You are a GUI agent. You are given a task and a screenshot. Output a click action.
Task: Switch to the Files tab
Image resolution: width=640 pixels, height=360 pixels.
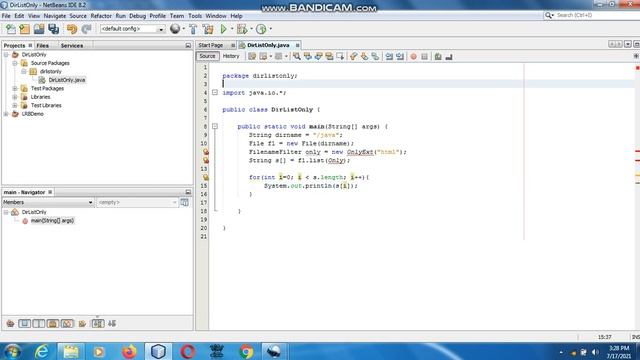(x=42, y=46)
